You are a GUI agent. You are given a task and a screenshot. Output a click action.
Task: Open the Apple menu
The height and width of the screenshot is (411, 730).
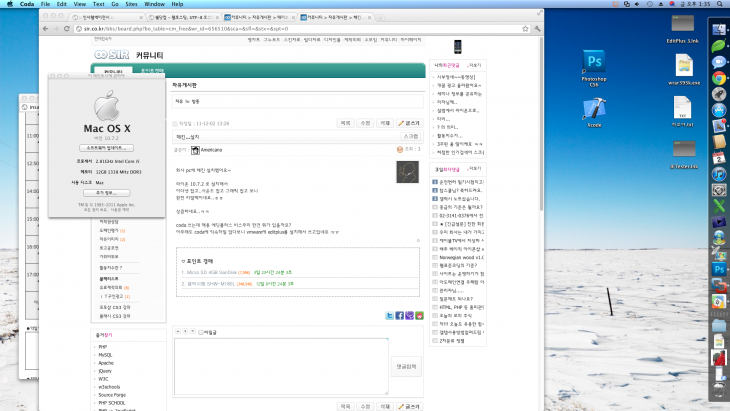[9, 4]
